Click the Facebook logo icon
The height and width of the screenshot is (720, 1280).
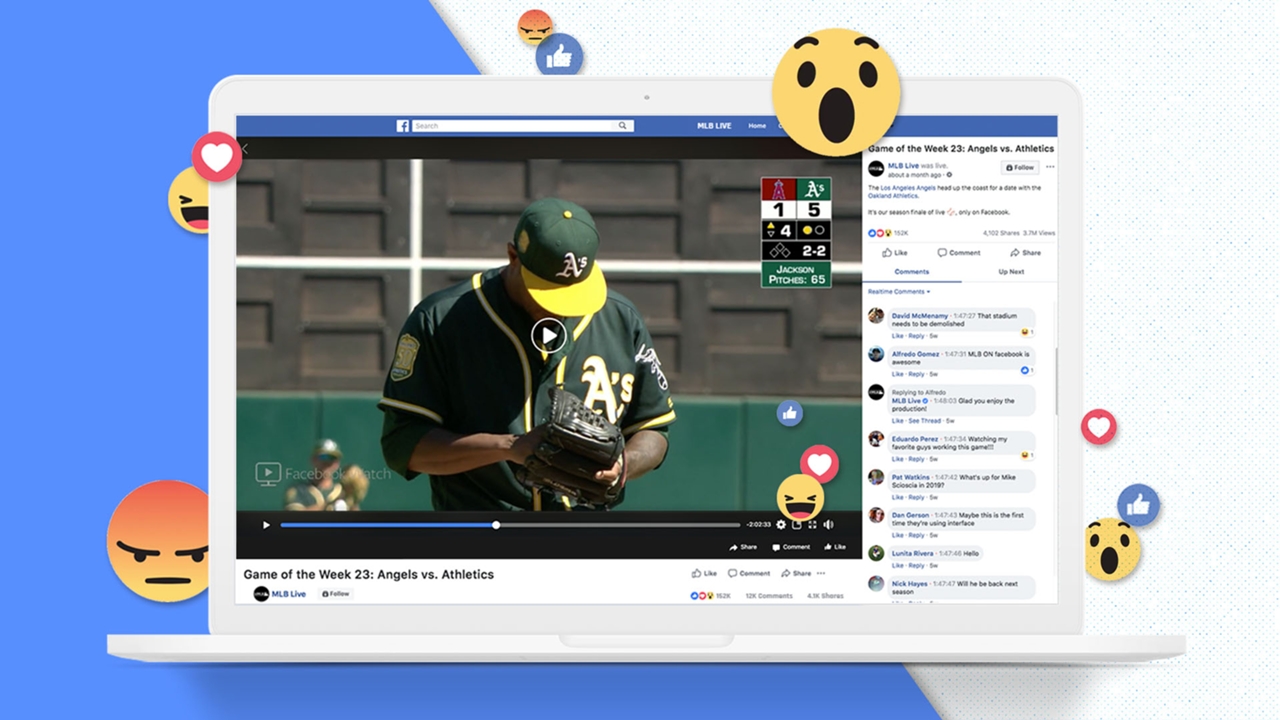tap(403, 126)
